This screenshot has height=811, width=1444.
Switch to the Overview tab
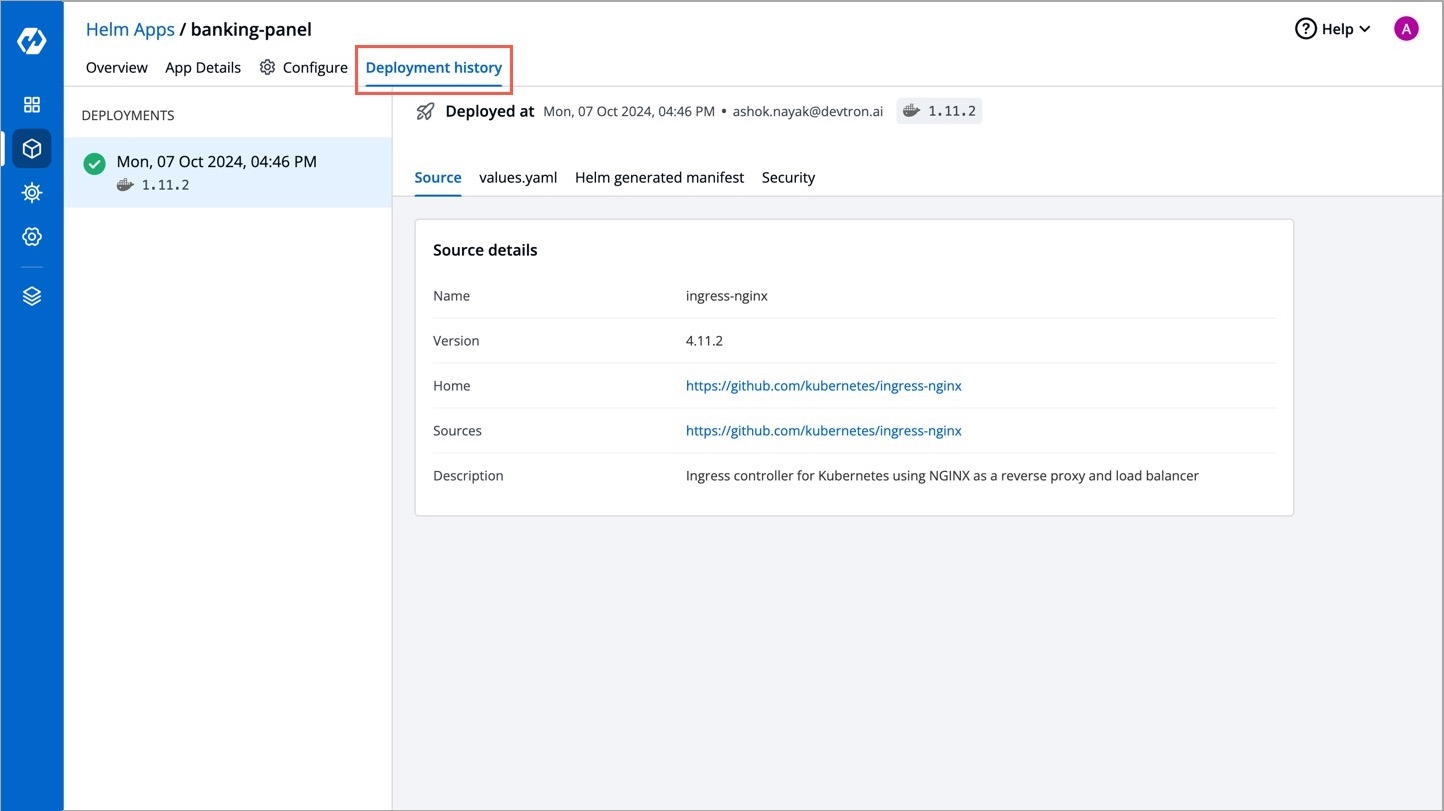pyautogui.click(x=116, y=68)
